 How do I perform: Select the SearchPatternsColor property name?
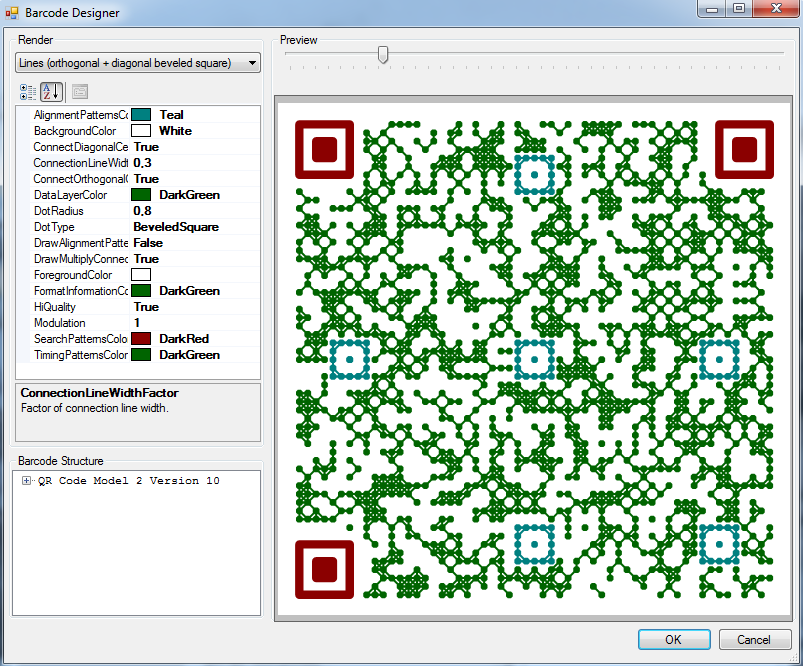tap(81, 339)
